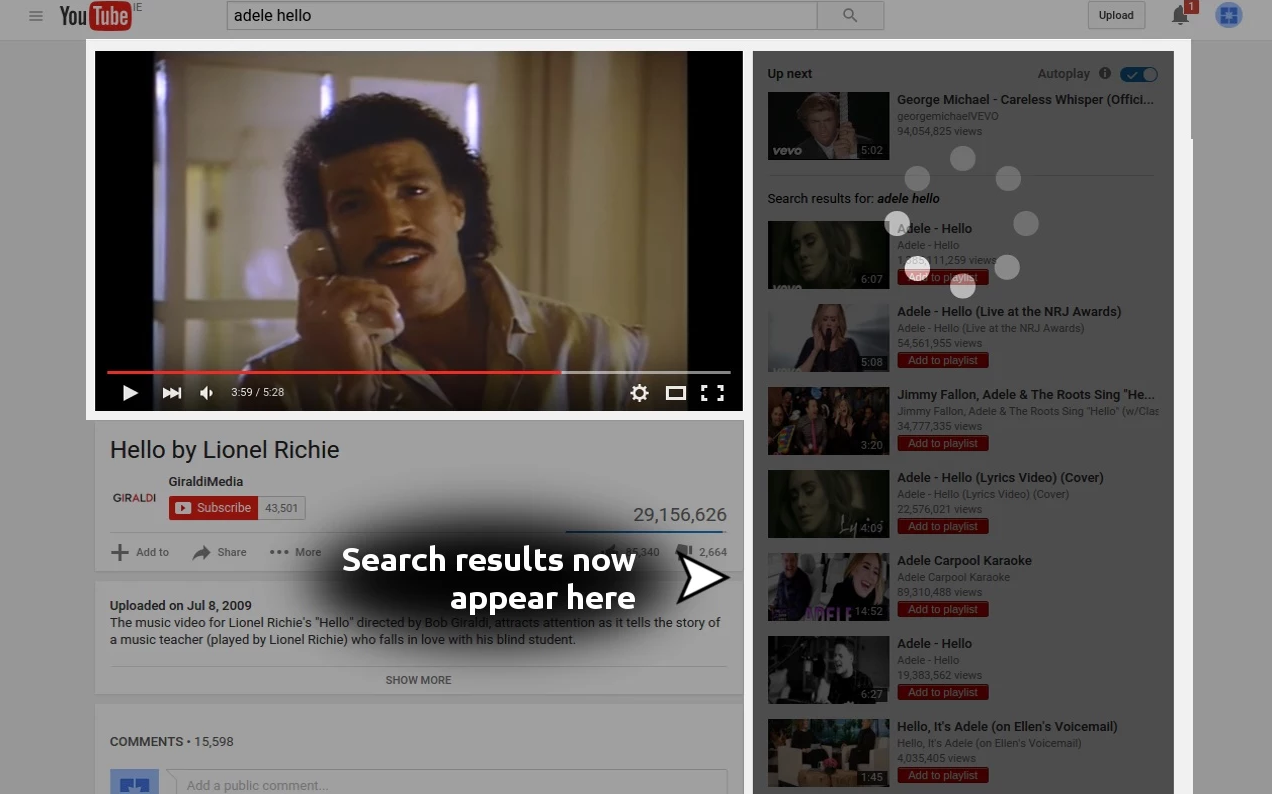Image resolution: width=1272 pixels, height=794 pixels.
Task: Open the video player settings gear
Action: pos(640,392)
